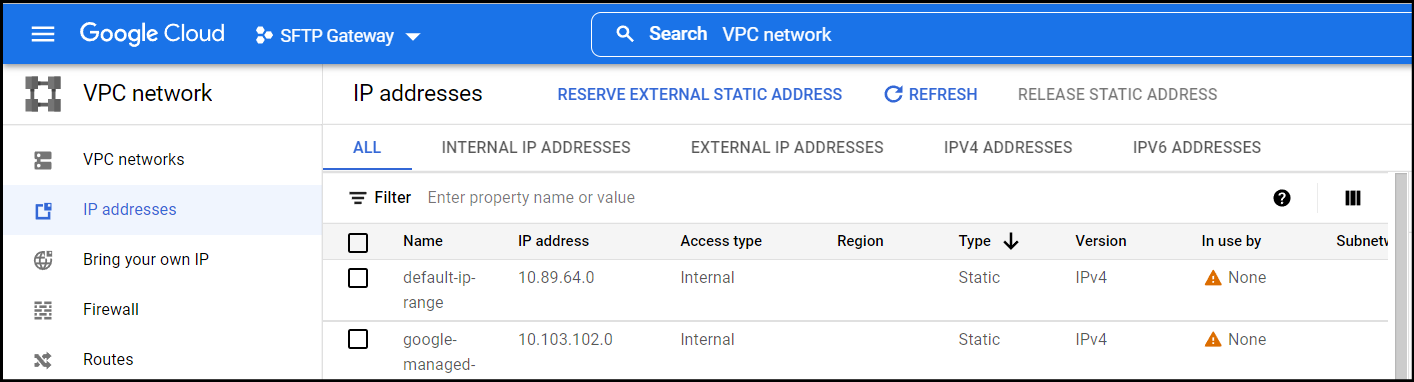Open the hamburger navigation menu

[43, 34]
